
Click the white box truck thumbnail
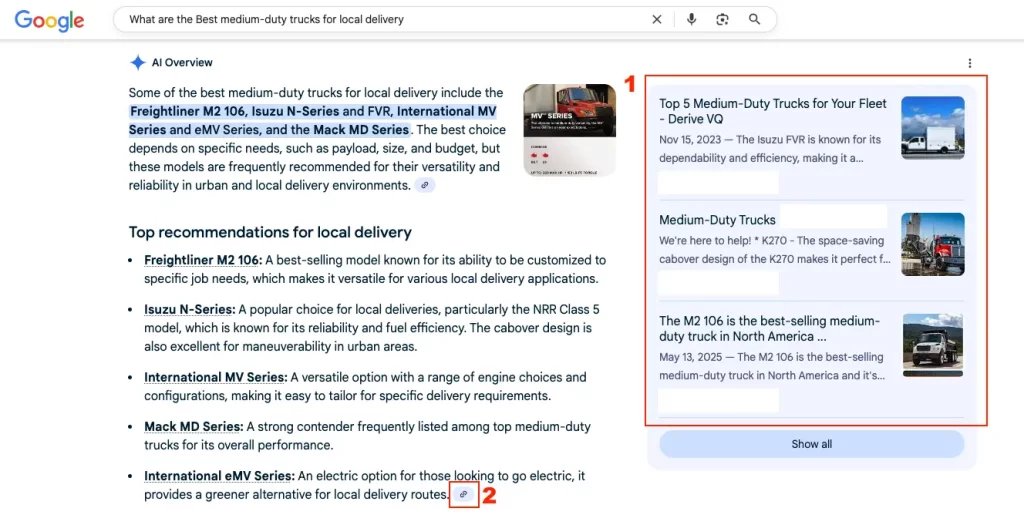(932, 128)
